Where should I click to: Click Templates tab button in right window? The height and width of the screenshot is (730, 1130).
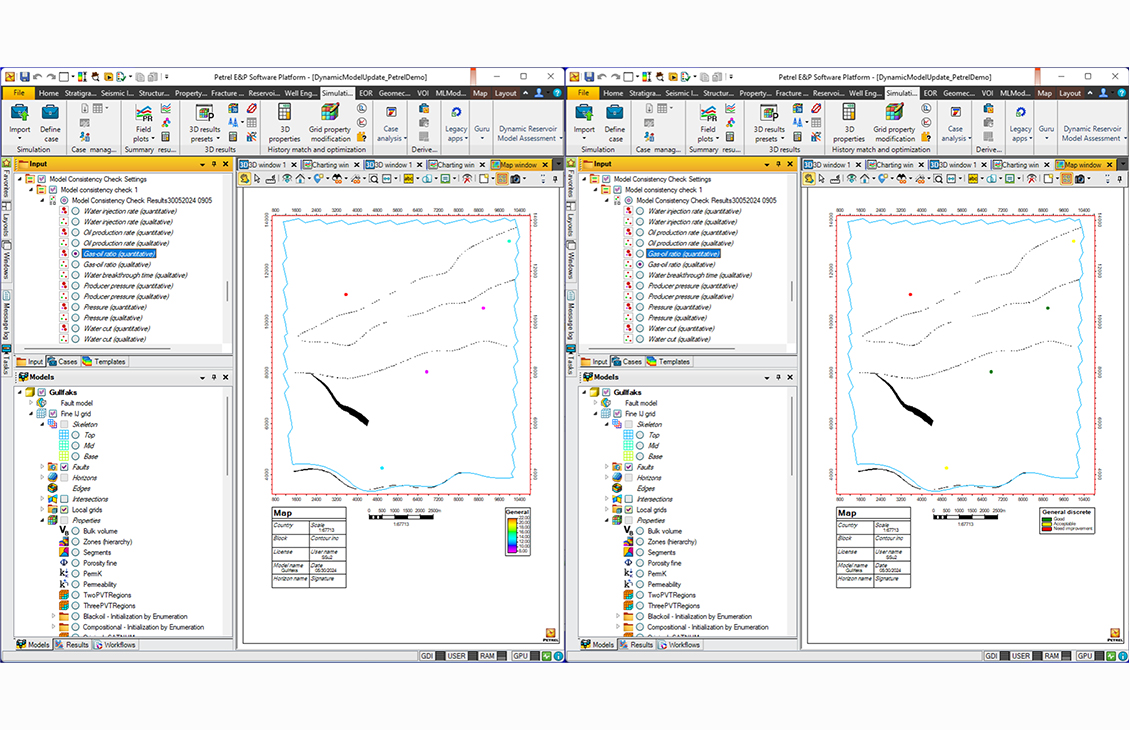pos(669,362)
